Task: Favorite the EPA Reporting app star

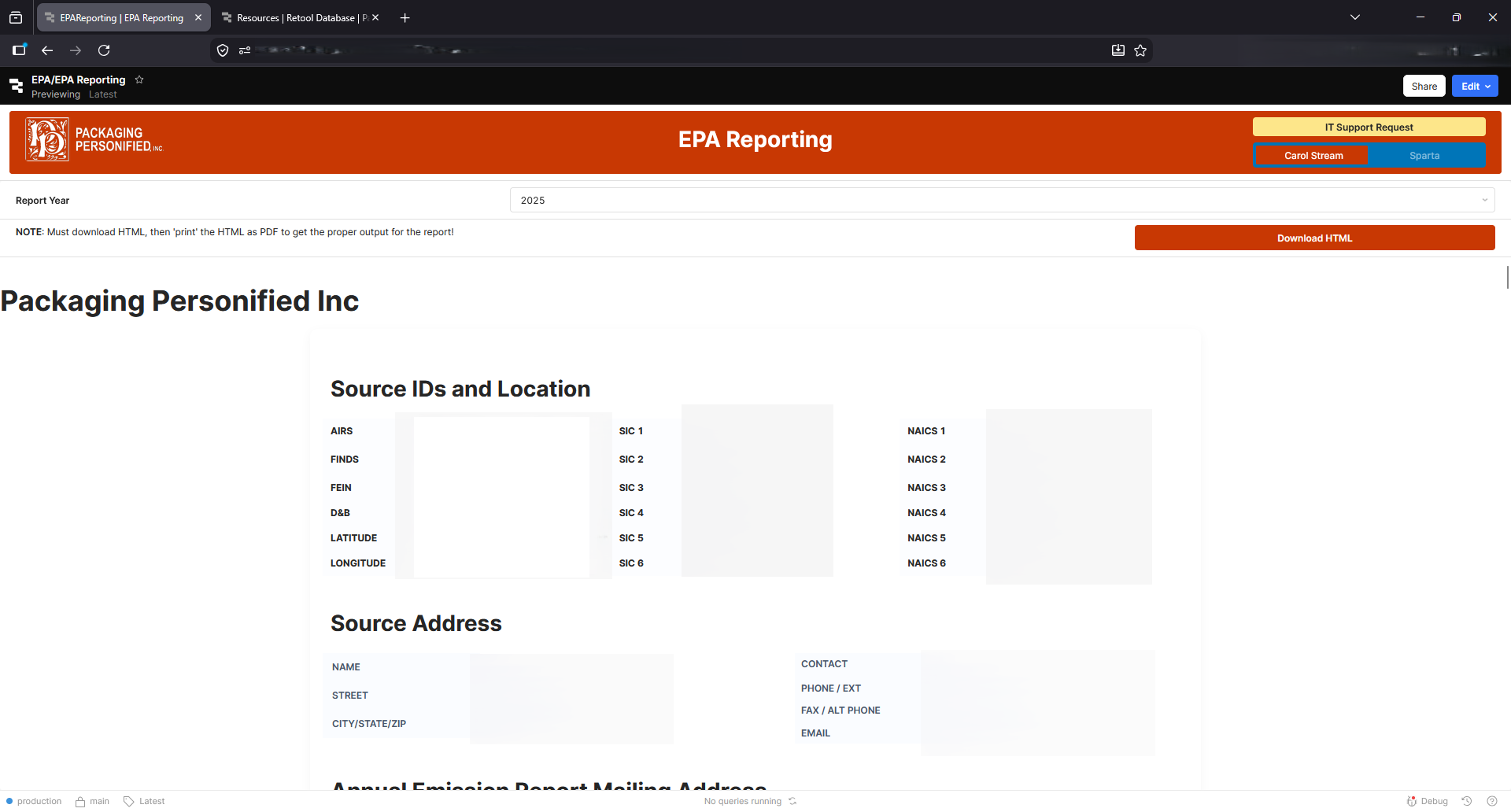Action: point(139,79)
